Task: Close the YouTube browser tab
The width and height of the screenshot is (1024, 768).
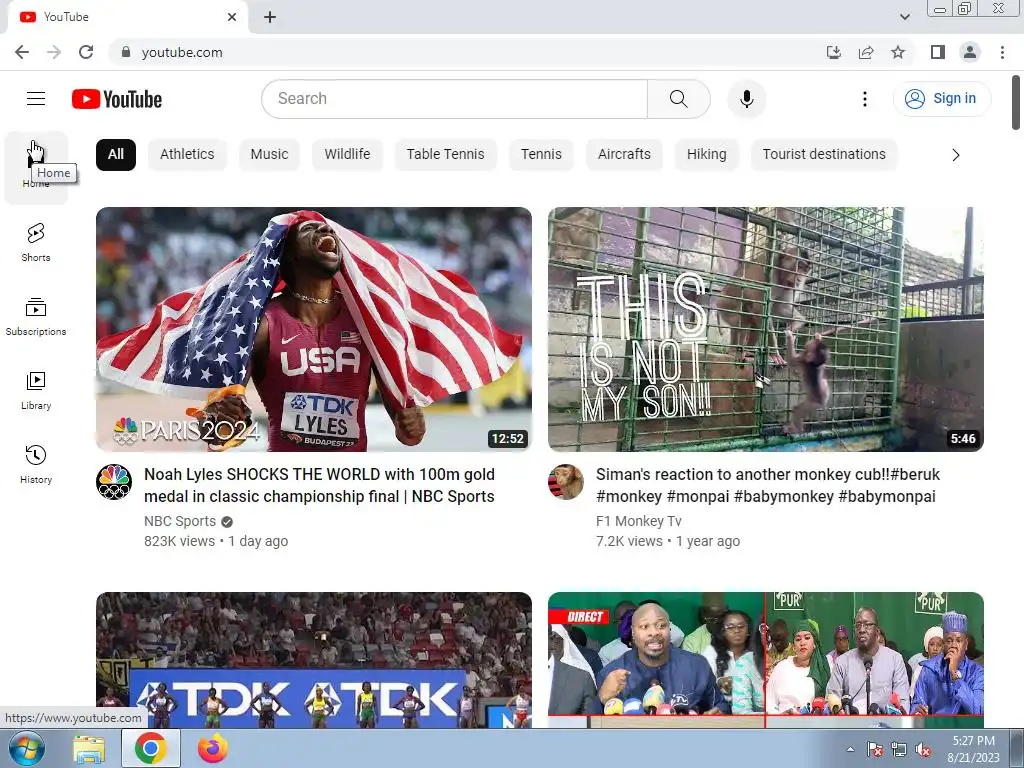Action: click(x=232, y=17)
